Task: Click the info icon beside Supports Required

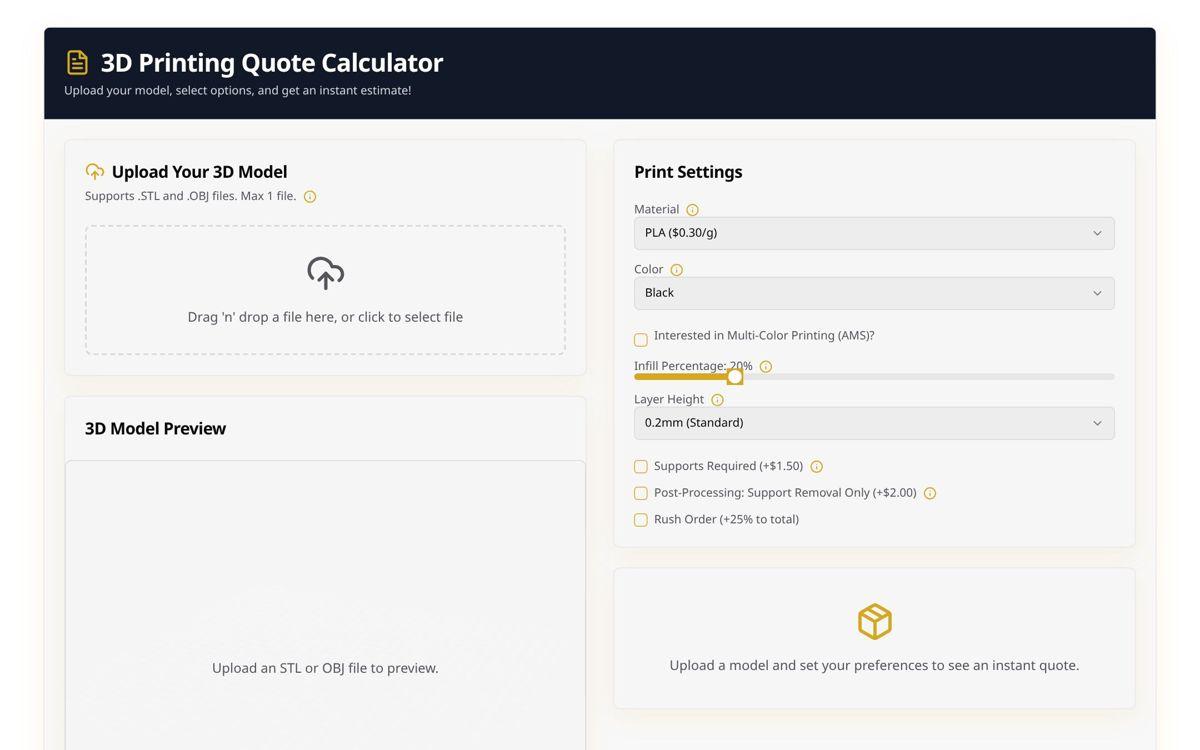Action: (x=816, y=467)
